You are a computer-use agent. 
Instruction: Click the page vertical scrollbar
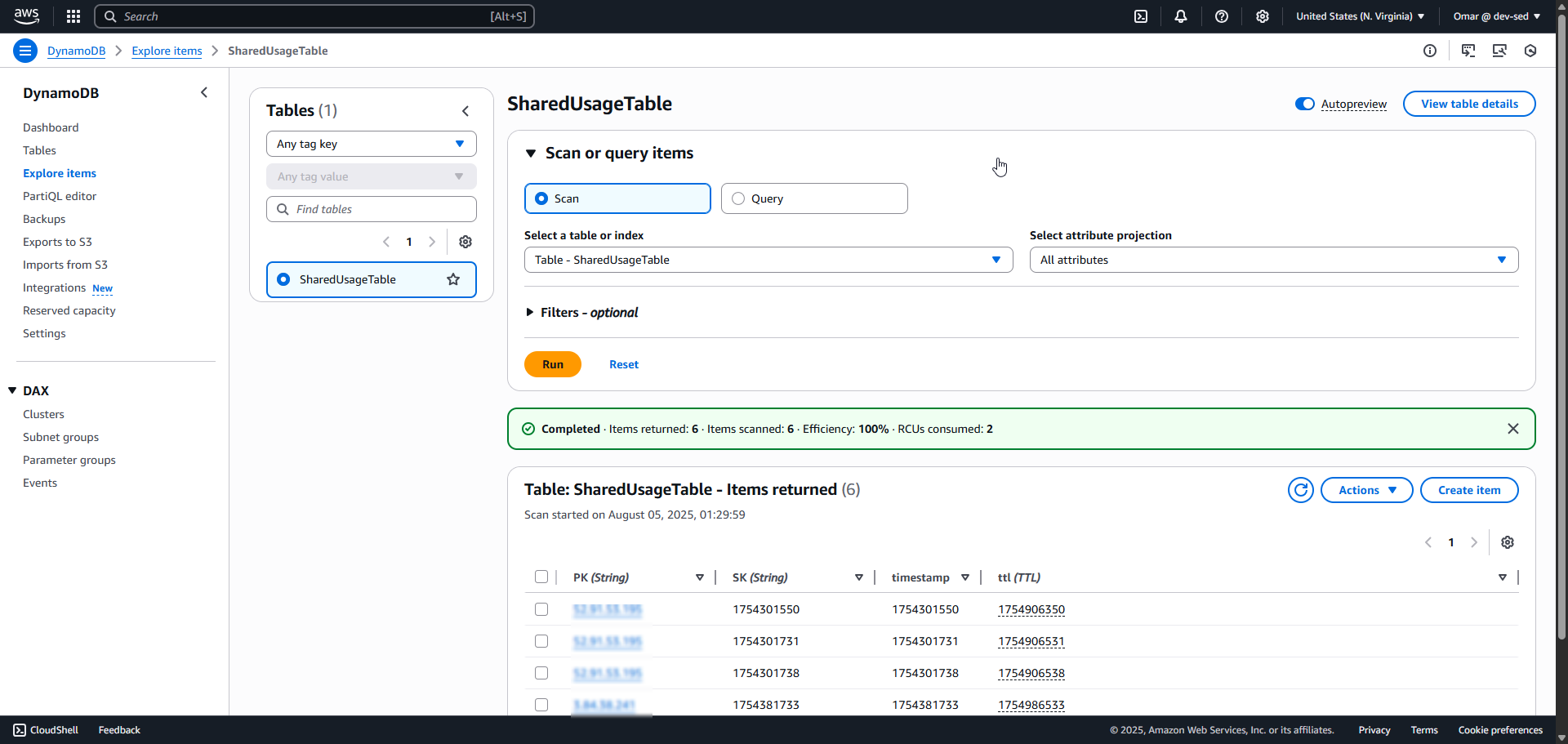[1561, 327]
